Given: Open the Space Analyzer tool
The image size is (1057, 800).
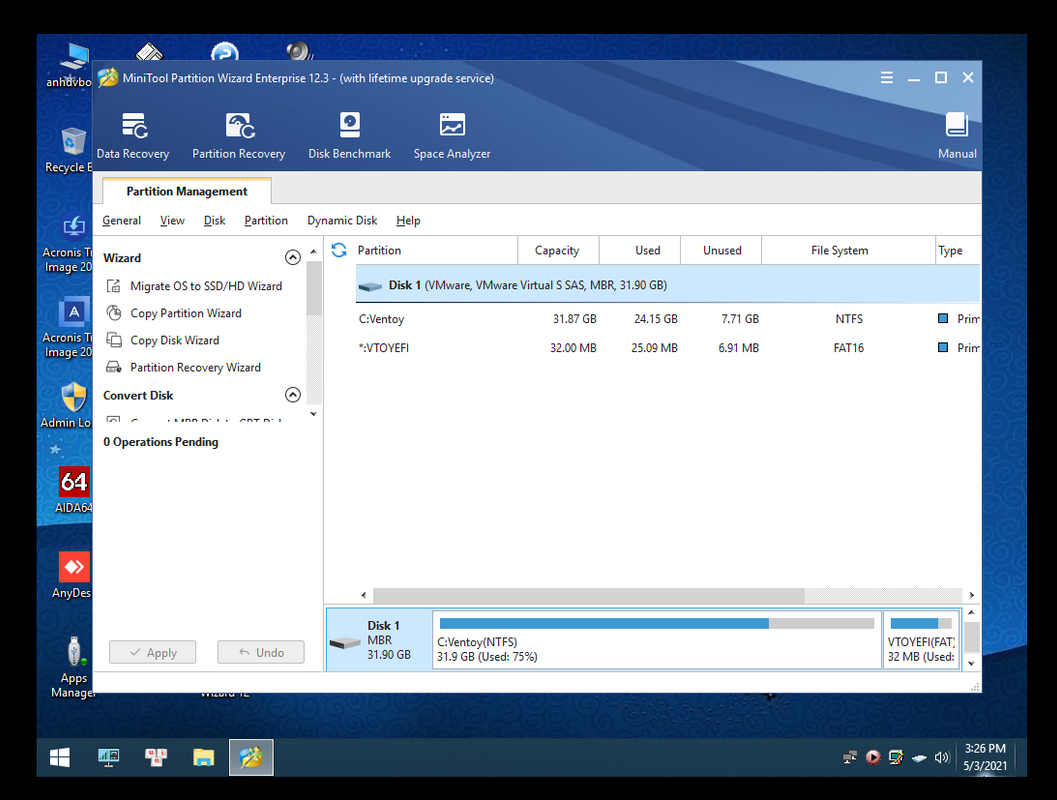Looking at the screenshot, I should 452,136.
